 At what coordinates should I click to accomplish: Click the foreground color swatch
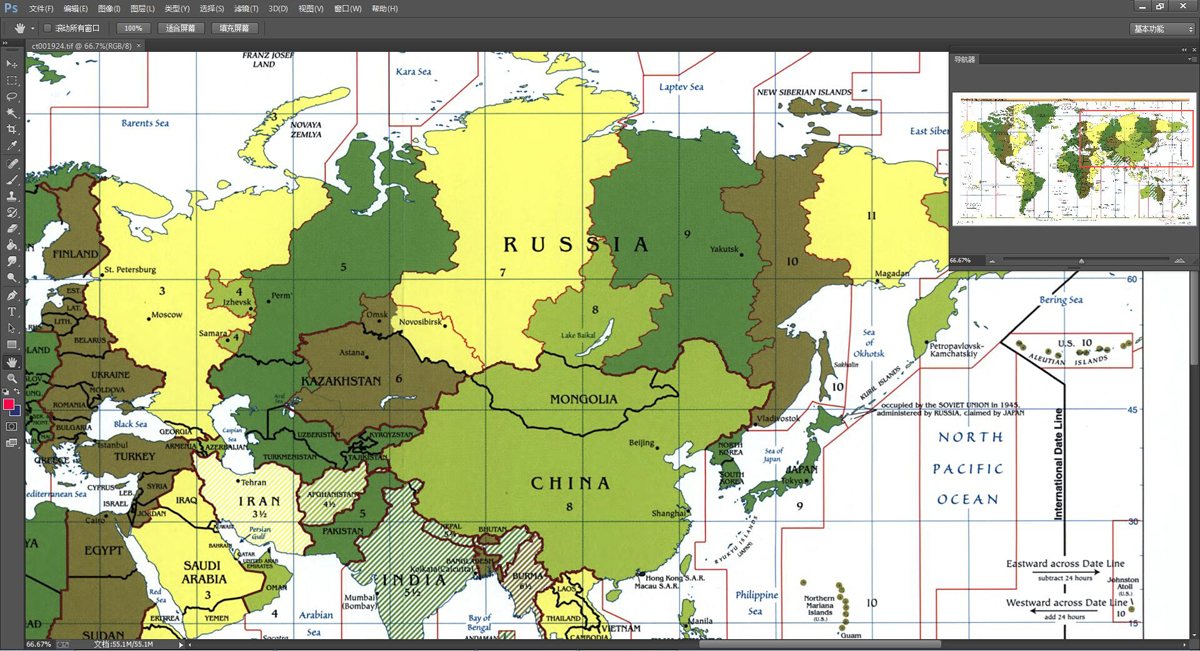[9, 404]
